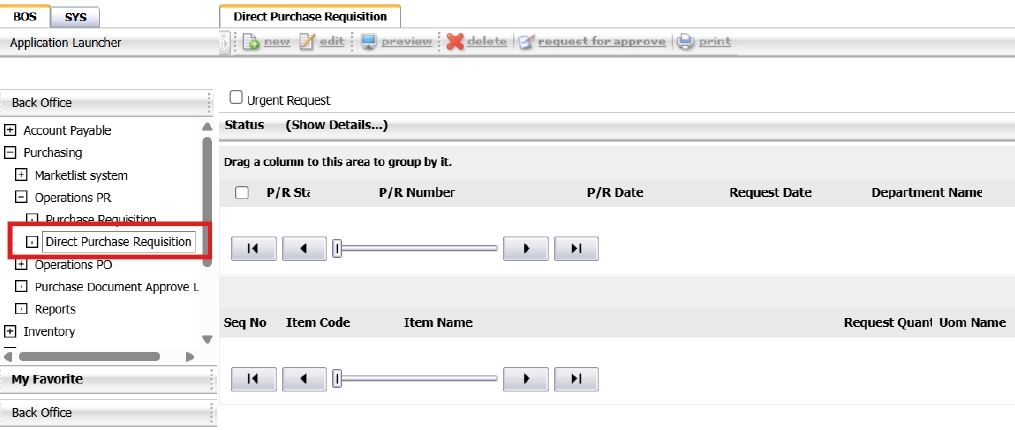
Task: Enable the Urgent Request checkbox
Action: pyautogui.click(x=236, y=98)
